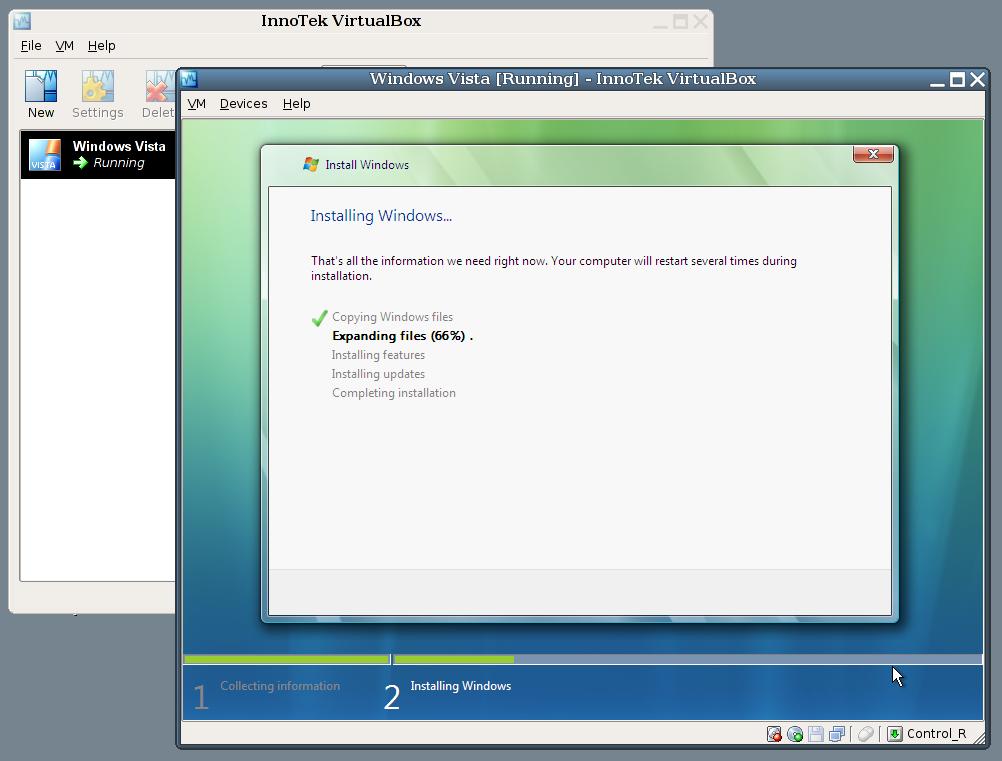Click the 'Installing updates' step text
The width and height of the screenshot is (1002, 761).
[378, 374]
